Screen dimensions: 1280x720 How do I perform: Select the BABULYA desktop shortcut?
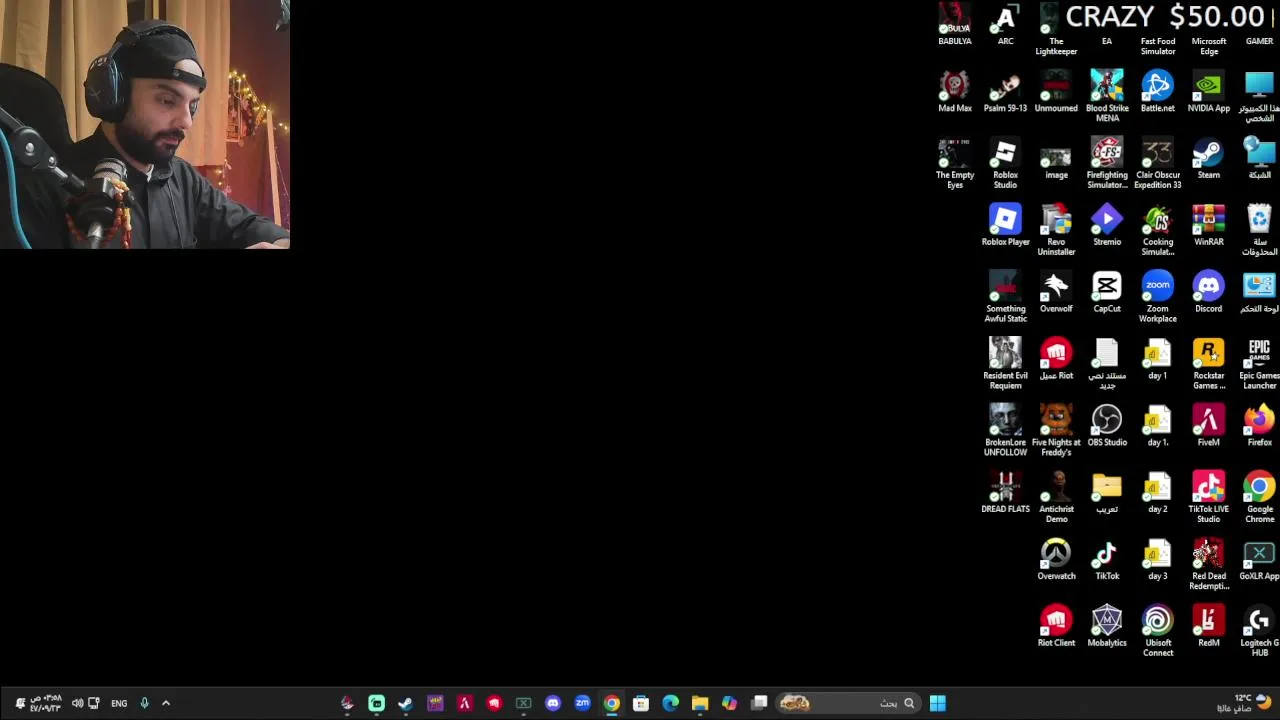[954, 25]
